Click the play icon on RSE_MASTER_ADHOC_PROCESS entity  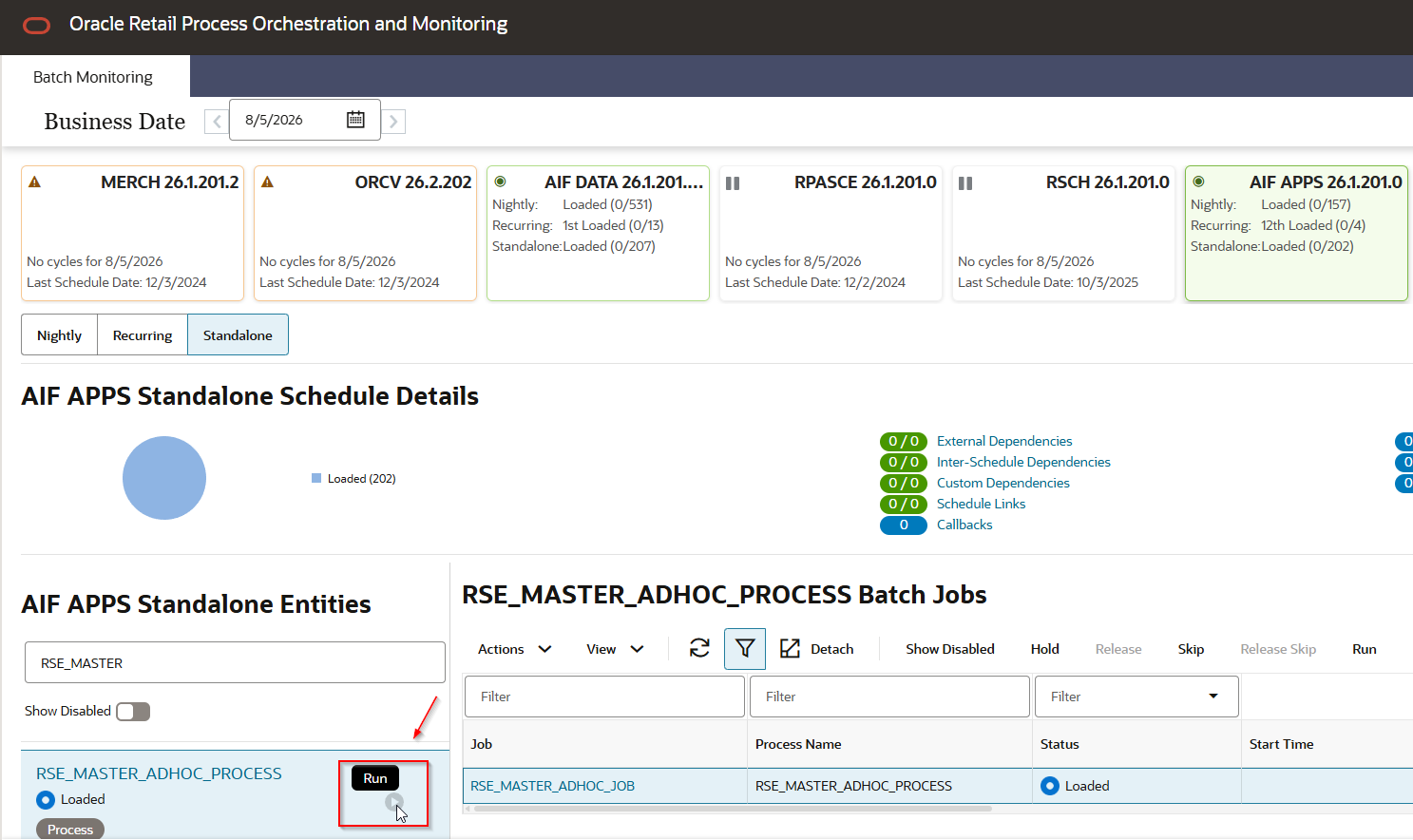click(x=394, y=803)
